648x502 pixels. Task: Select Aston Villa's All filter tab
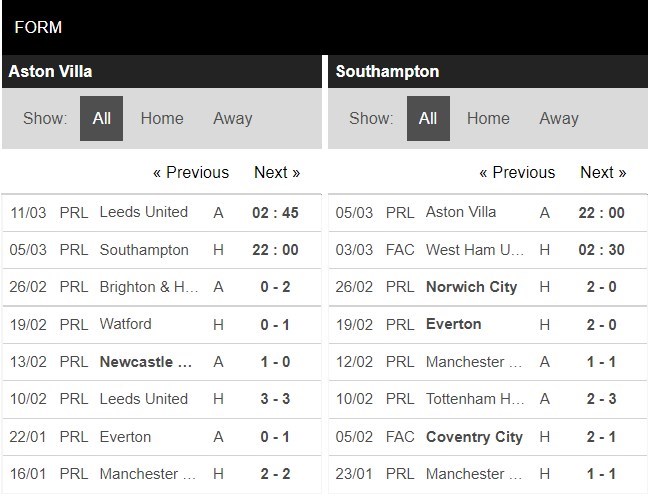click(x=101, y=118)
